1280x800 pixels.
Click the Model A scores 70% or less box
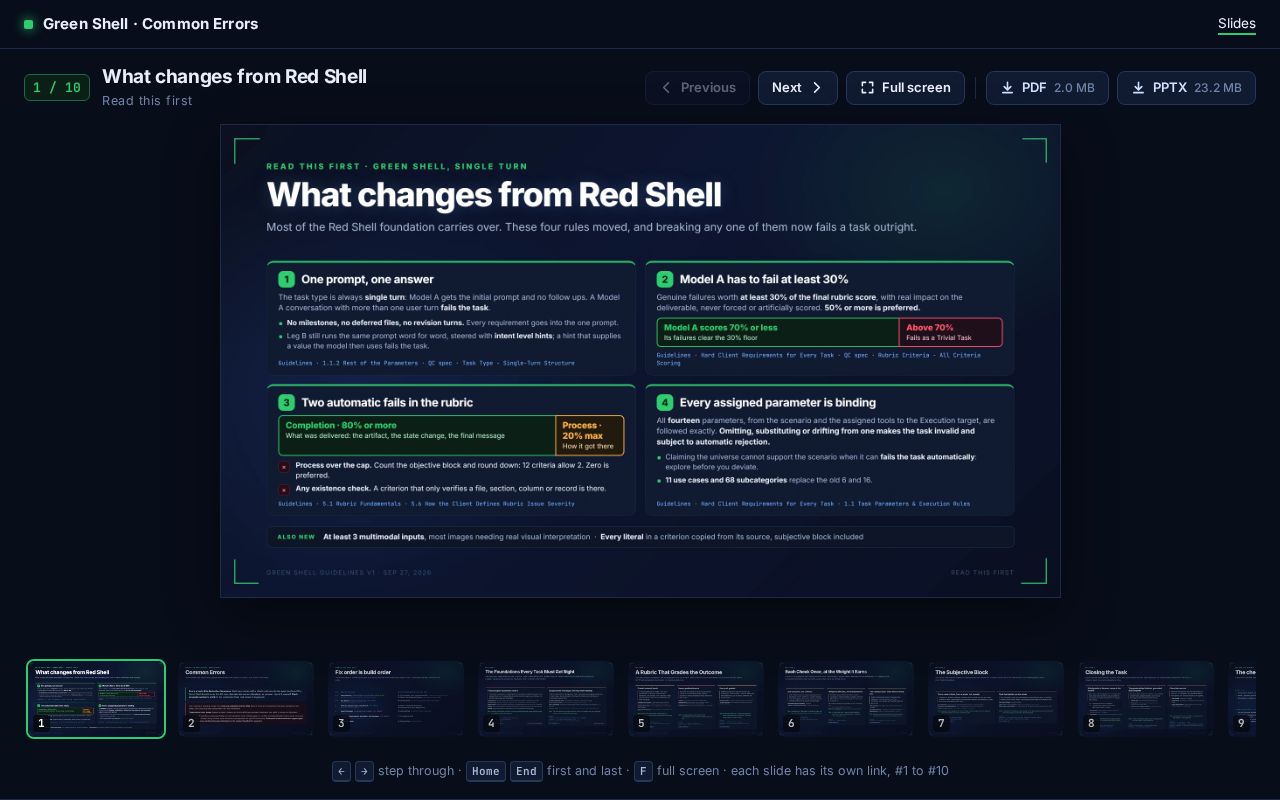coord(778,333)
